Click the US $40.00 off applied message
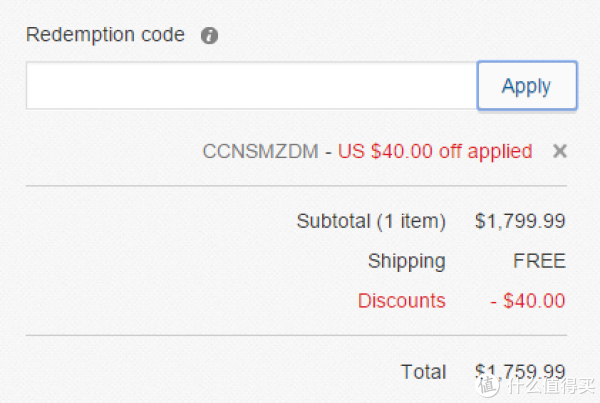Viewport: 600px width, 403px height. pyautogui.click(x=435, y=152)
